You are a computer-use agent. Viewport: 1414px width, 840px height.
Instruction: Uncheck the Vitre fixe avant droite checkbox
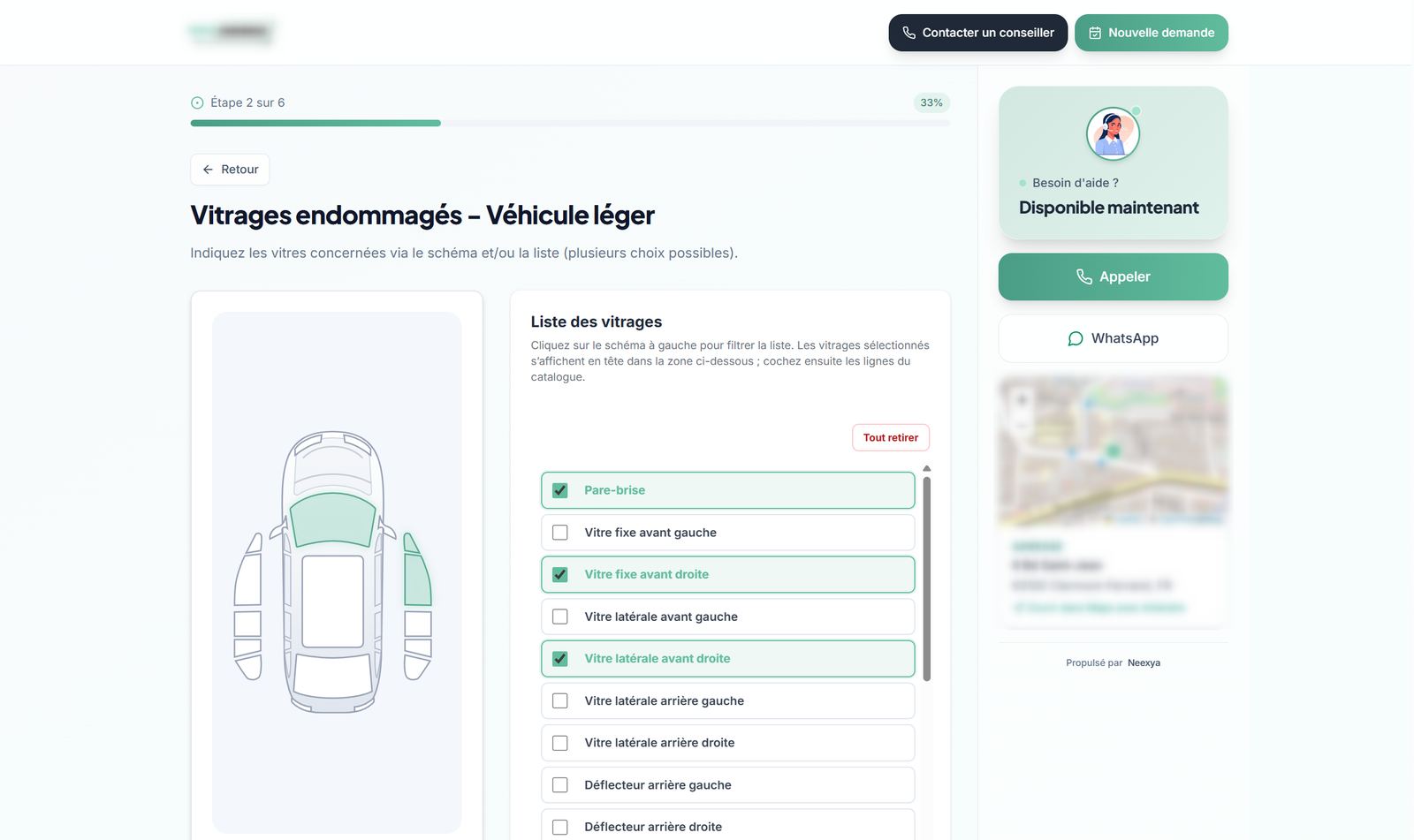[x=560, y=574]
